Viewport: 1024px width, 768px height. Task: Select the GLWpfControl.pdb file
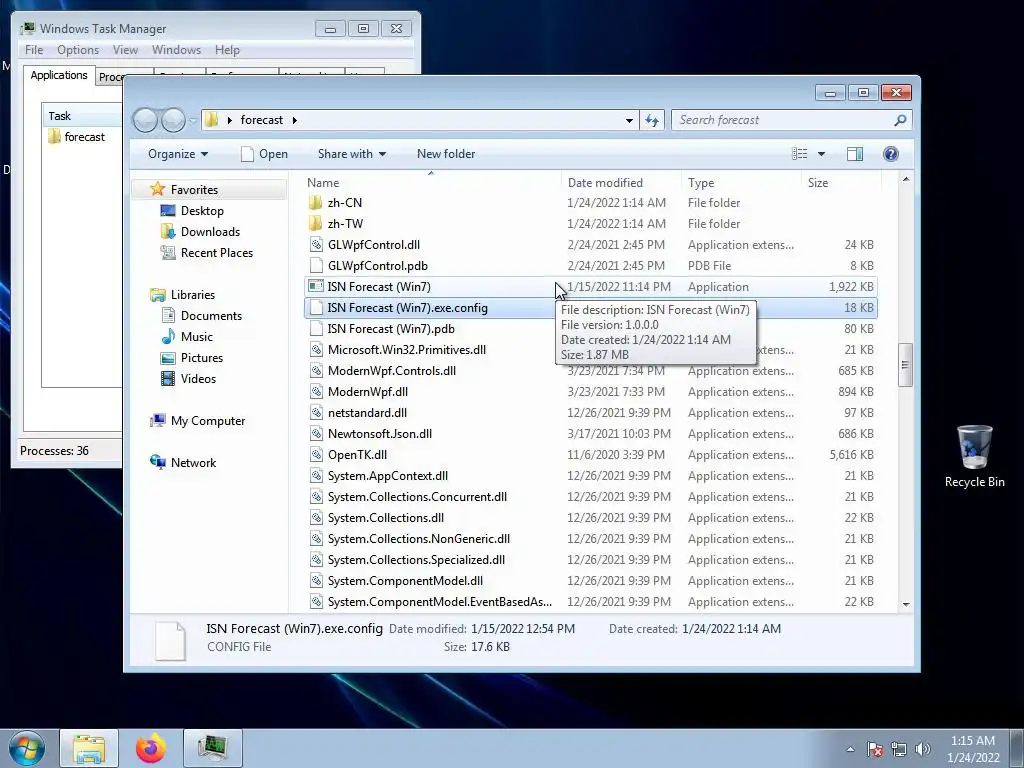click(590, 266)
